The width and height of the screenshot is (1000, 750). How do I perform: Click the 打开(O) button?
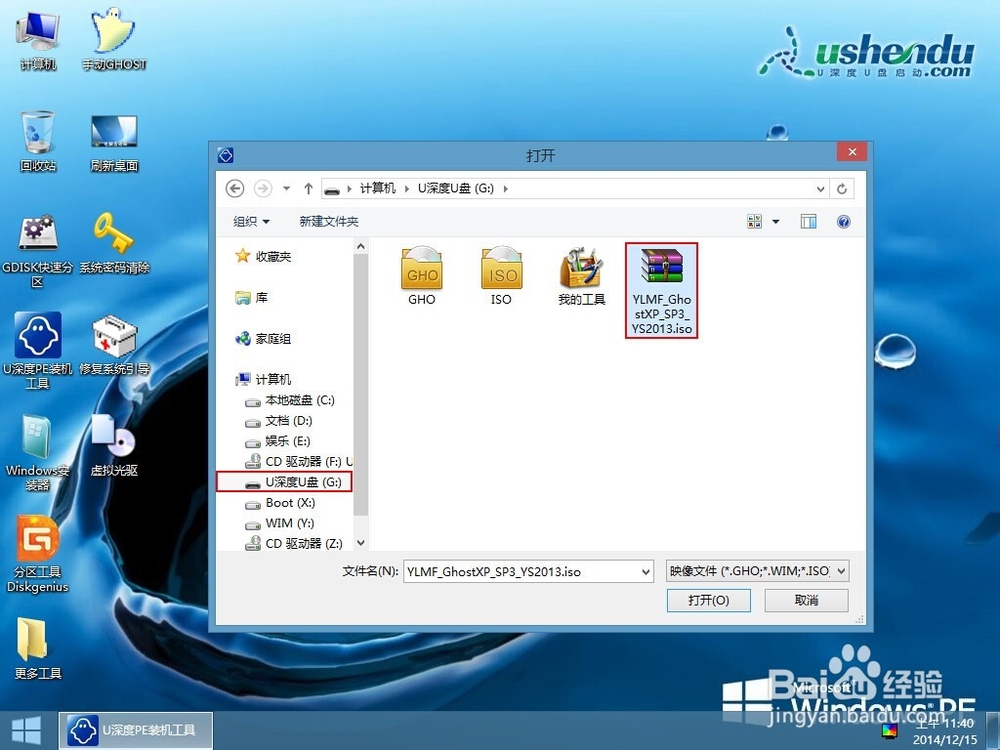[x=709, y=600]
